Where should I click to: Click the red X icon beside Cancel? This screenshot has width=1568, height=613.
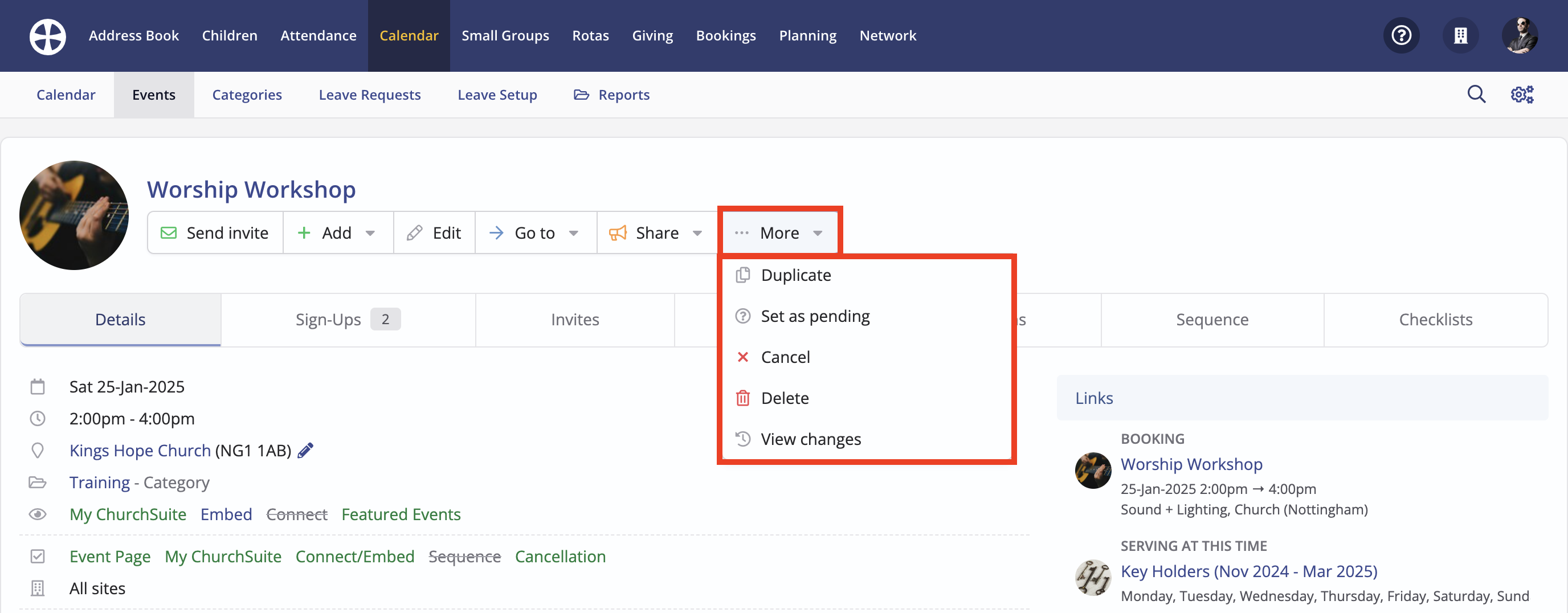(742, 357)
